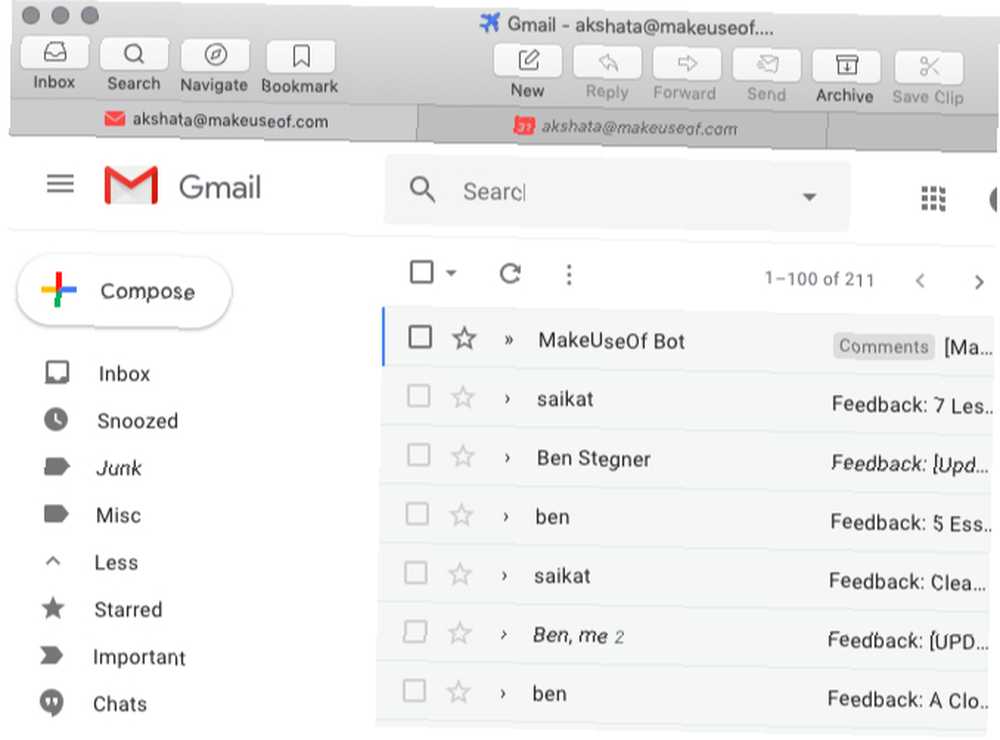The image size is (1000, 740).
Task: Select the 'Feedback: A Clo..' email checkbox
Action: click(x=415, y=690)
